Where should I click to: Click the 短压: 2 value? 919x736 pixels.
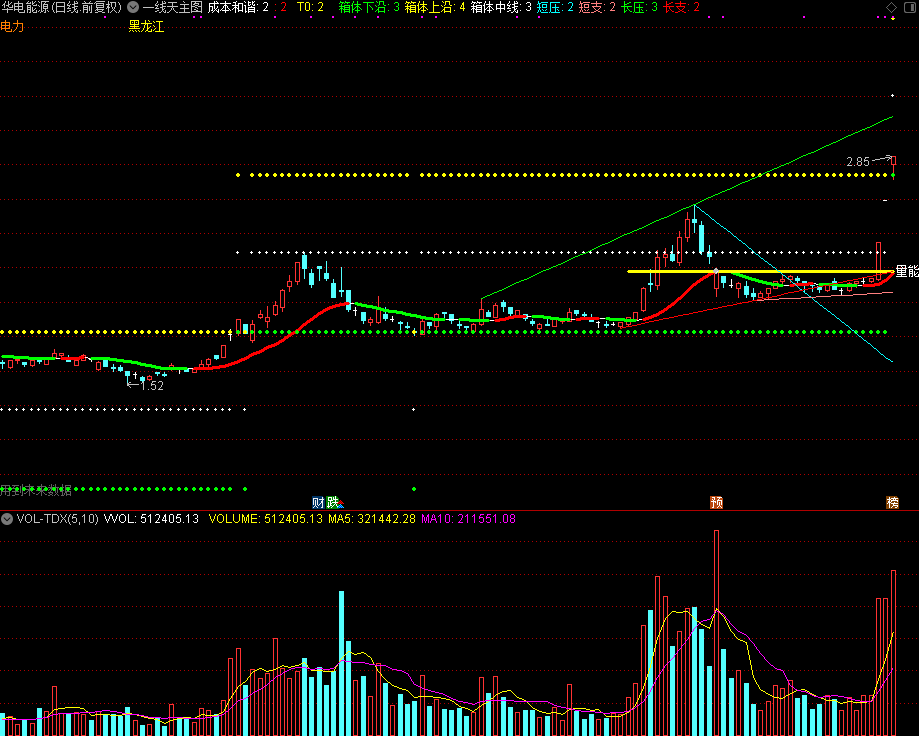click(555, 7)
